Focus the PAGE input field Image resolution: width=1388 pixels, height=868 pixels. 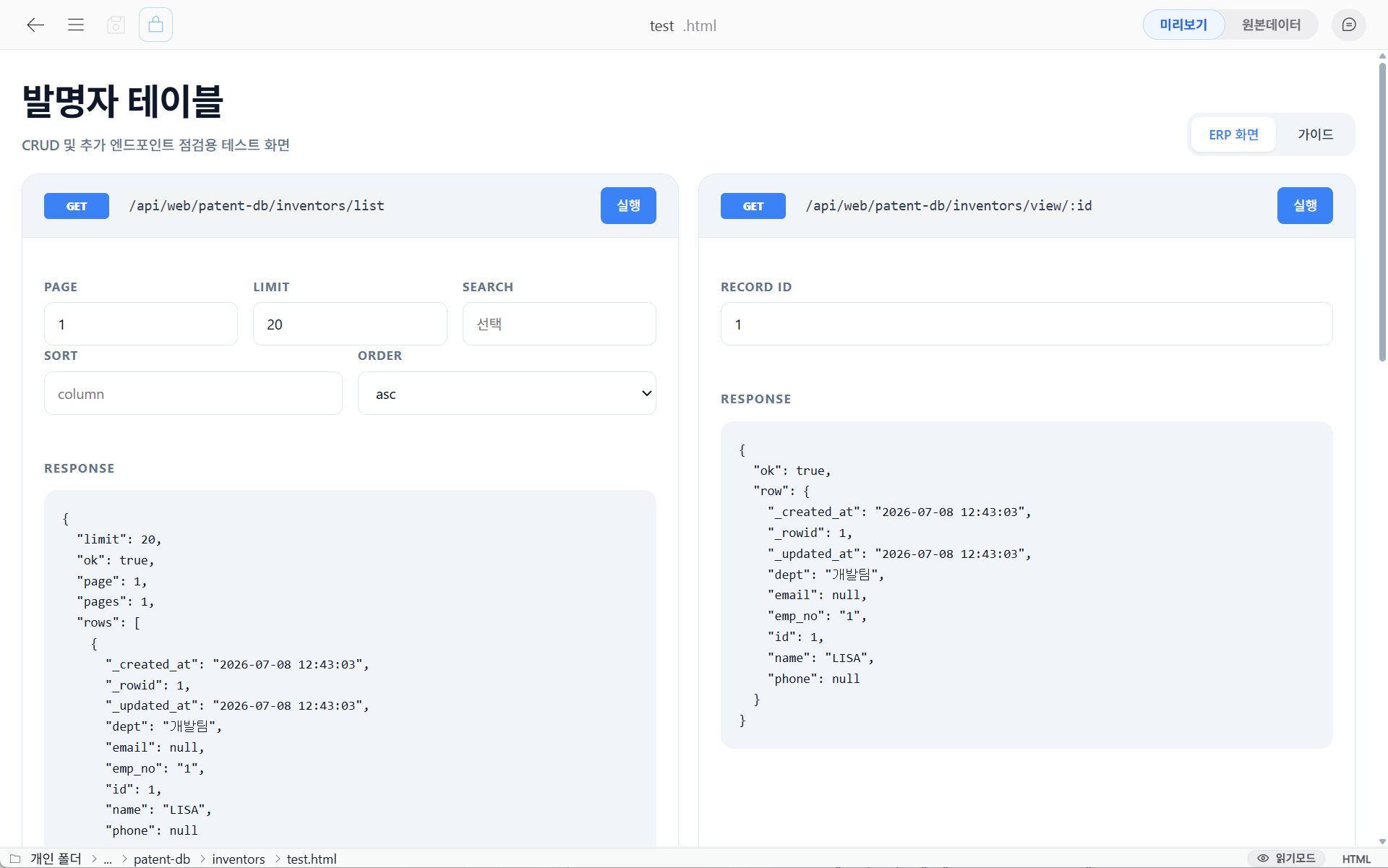click(x=141, y=324)
